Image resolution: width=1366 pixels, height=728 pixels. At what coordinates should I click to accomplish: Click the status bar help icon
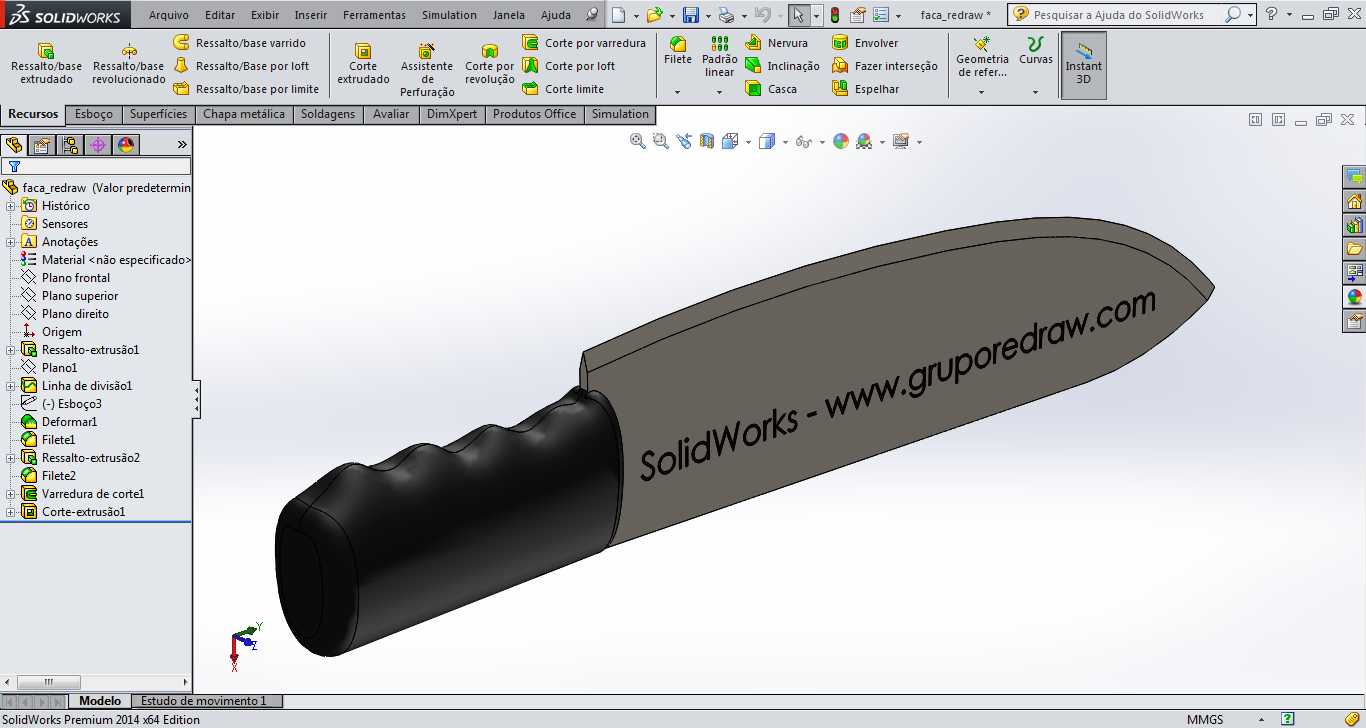1289,719
